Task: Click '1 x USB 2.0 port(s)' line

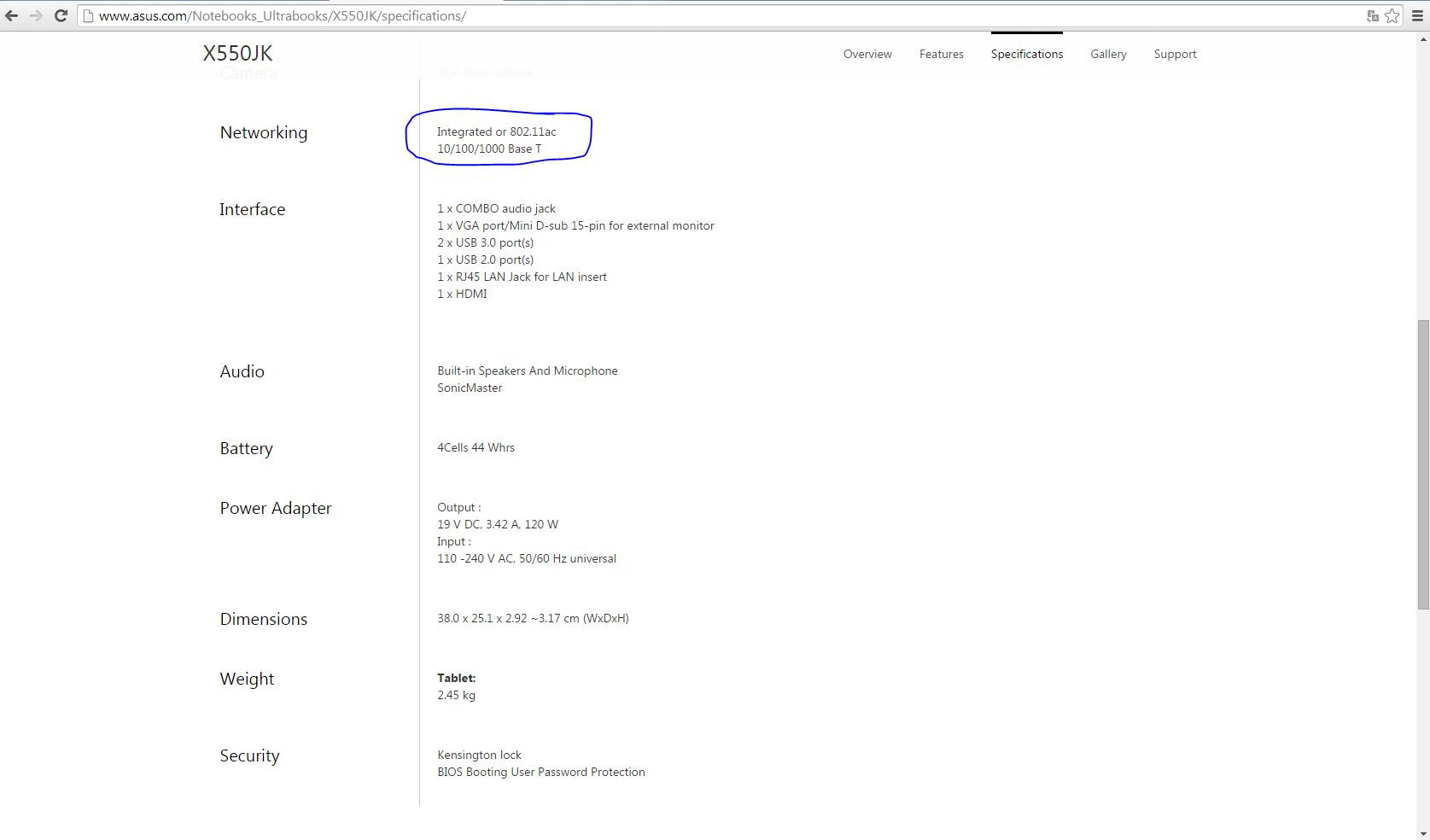Action: [x=485, y=260]
